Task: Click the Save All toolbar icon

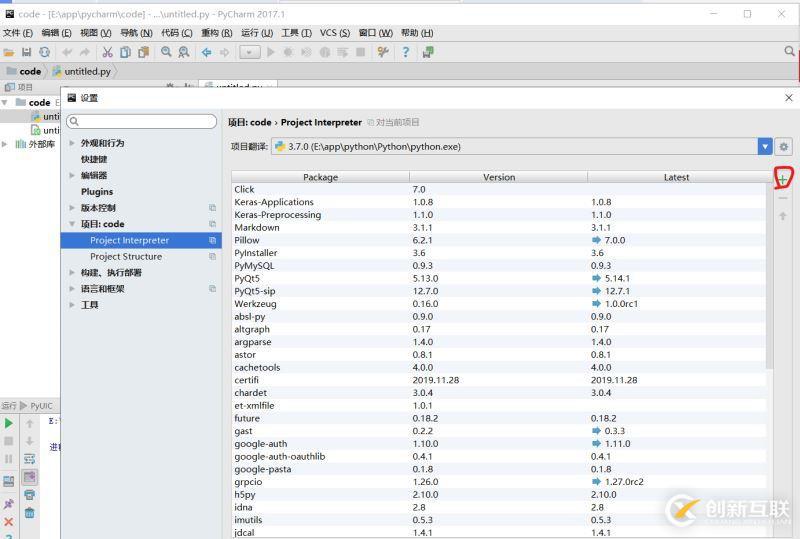Action: click(27, 52)
